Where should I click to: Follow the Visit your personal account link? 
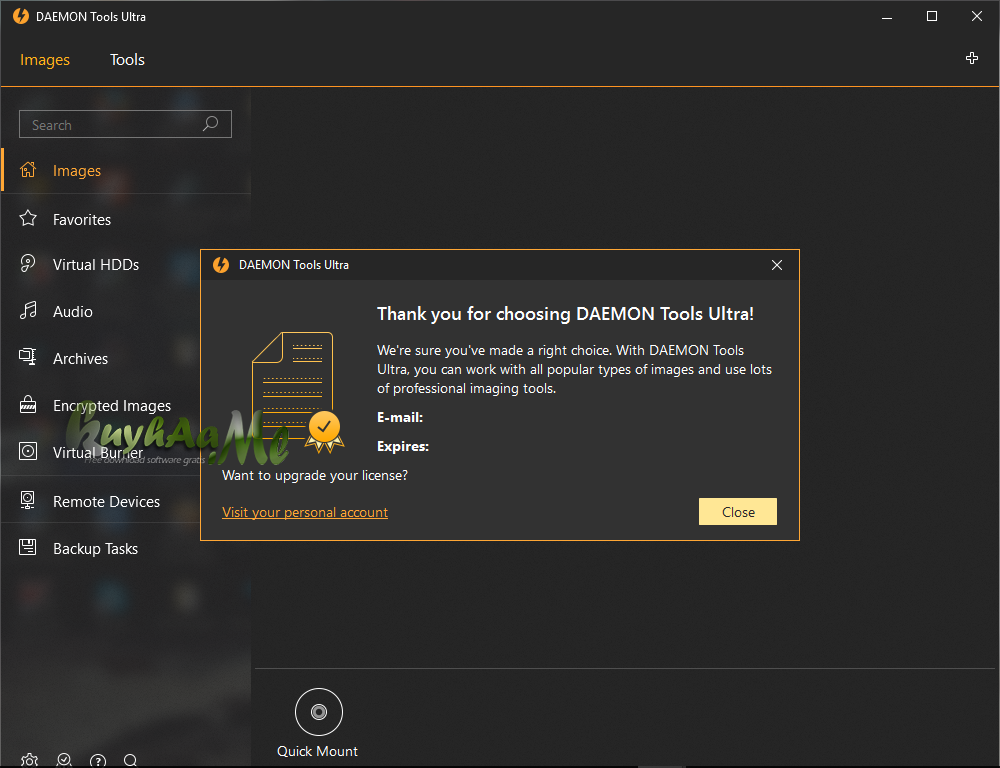305,512
